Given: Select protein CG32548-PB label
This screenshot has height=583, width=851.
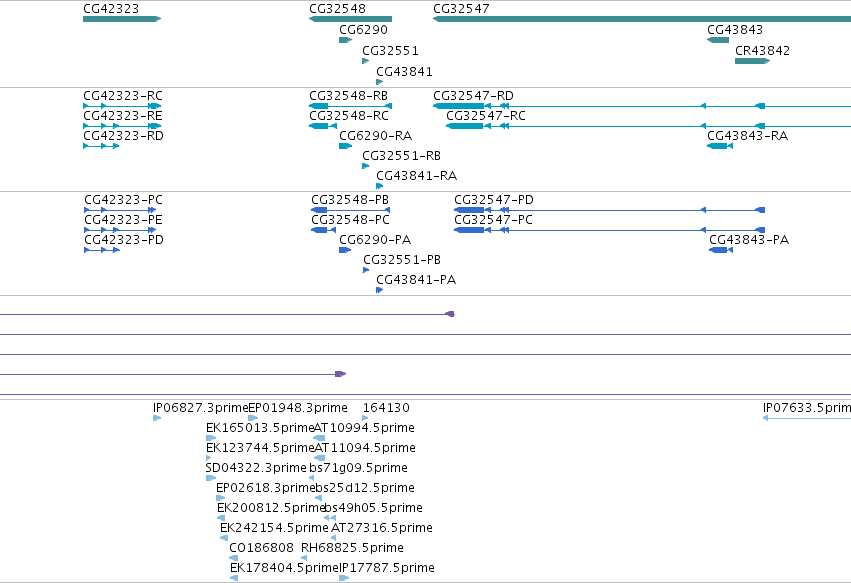Looking at the screenshot, I should click(x=350, y=200).
